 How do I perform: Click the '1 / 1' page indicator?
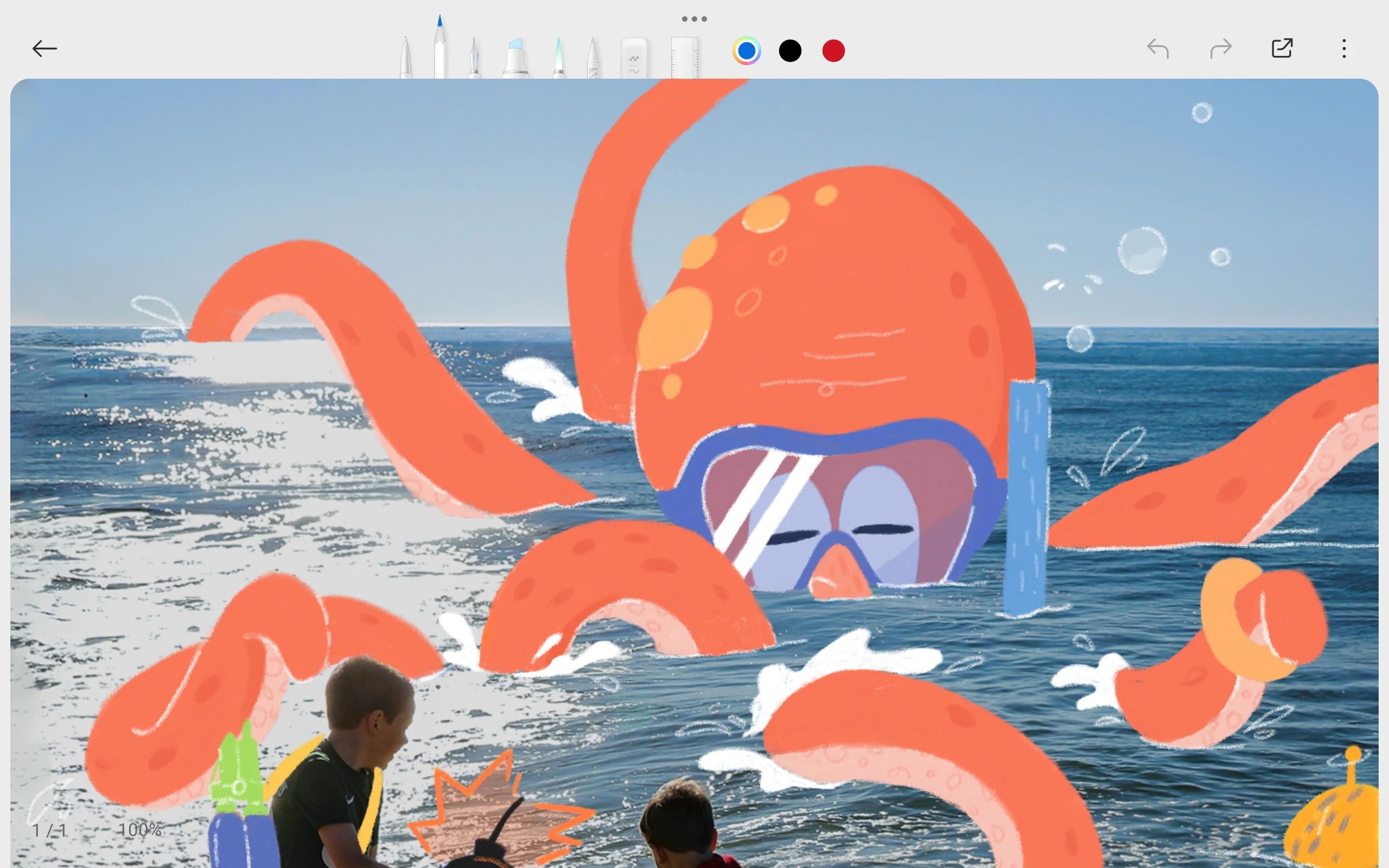tap(49, 830)
